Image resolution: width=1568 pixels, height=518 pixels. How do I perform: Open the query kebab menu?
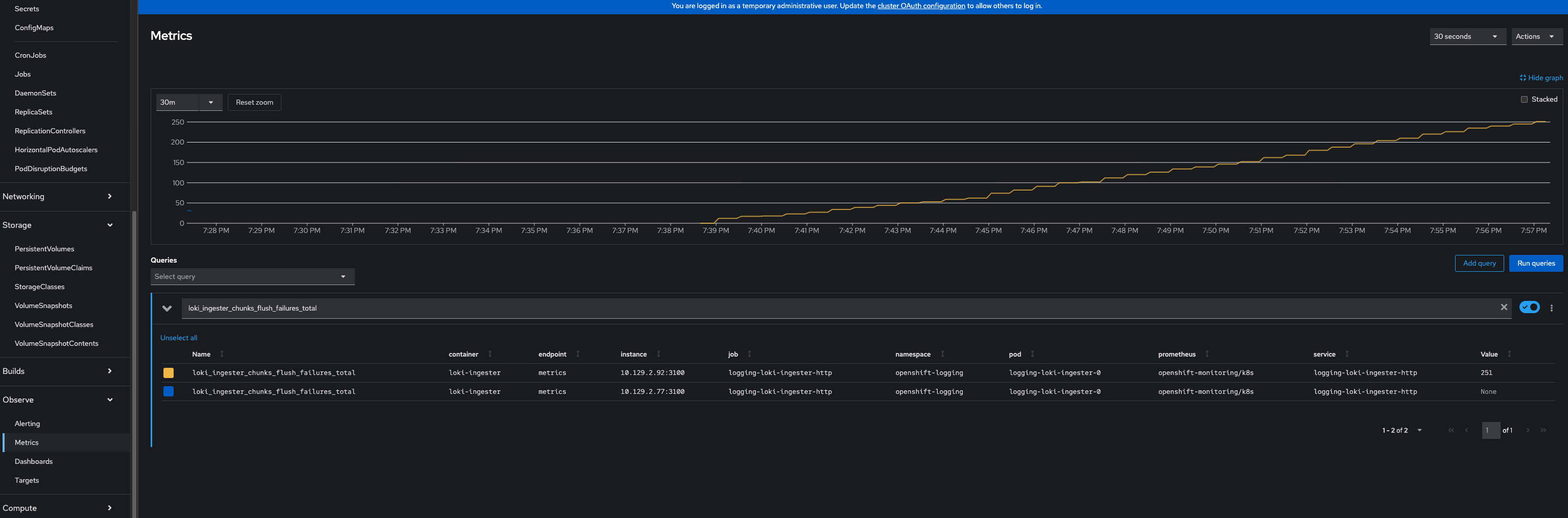[1551, 308]
